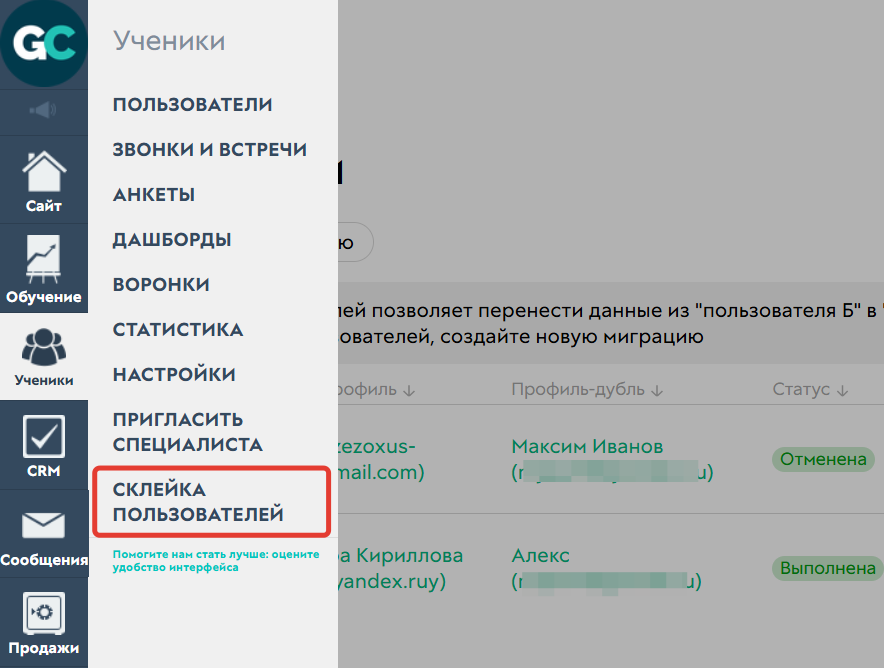Screen dimensions: 884x668
Task: Click the Отменена status badge
Action: coord(823,459)
